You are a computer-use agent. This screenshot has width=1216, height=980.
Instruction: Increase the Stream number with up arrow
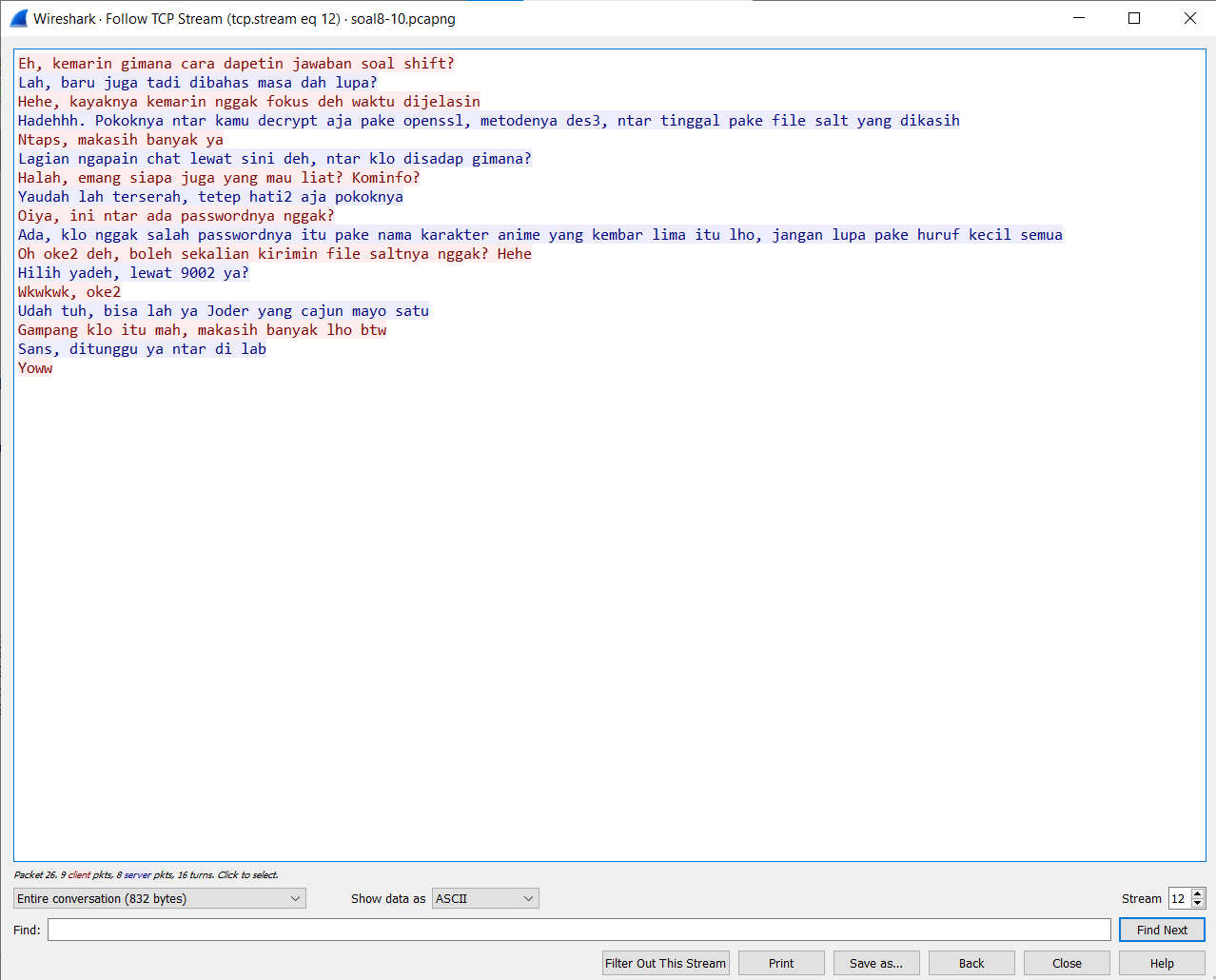tap(1198, 893)
